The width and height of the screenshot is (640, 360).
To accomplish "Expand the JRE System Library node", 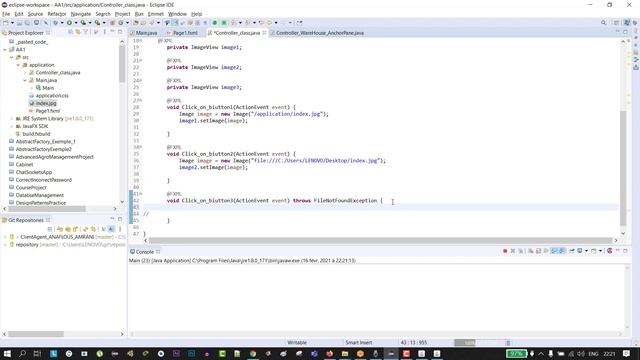I will 11,118.
